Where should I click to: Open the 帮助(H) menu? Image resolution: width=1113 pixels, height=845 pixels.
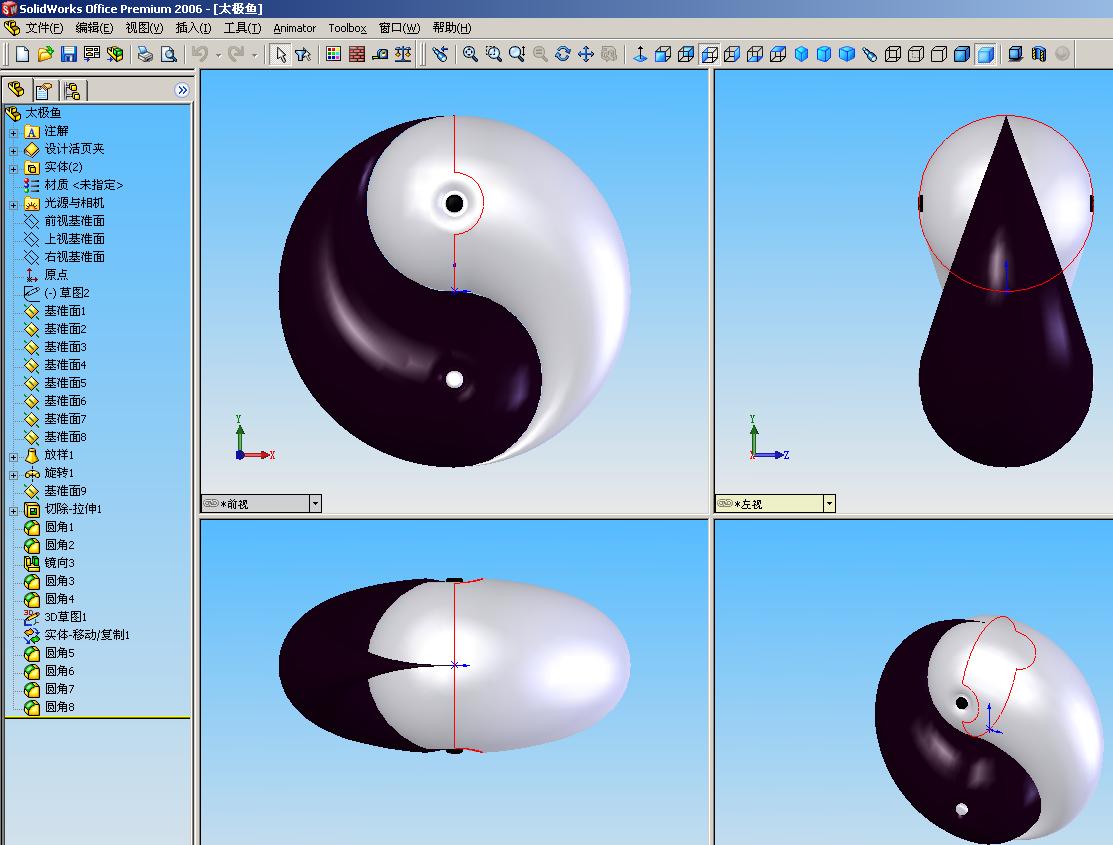pos(451,28)
